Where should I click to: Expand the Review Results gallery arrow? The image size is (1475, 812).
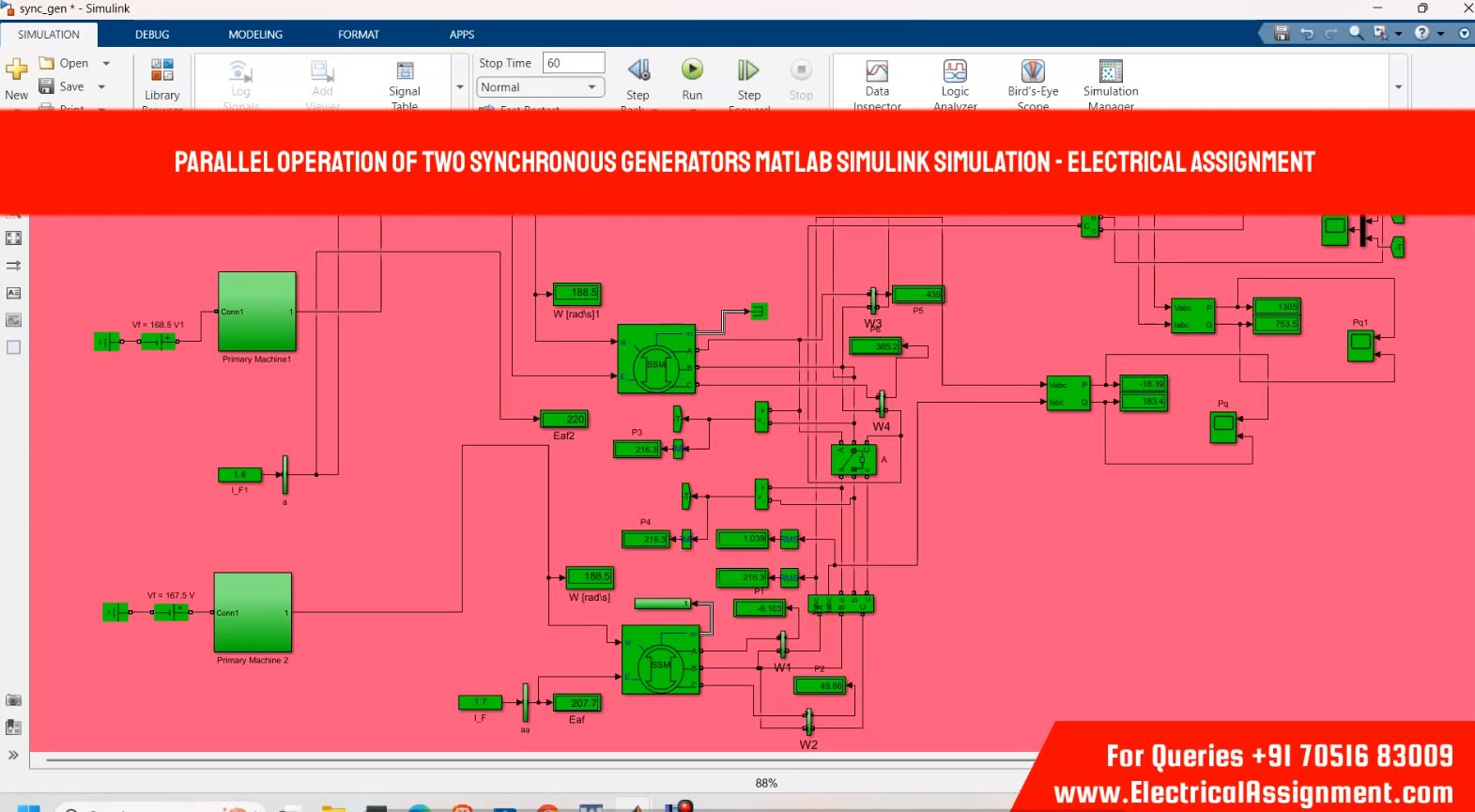pos(1398,86)
